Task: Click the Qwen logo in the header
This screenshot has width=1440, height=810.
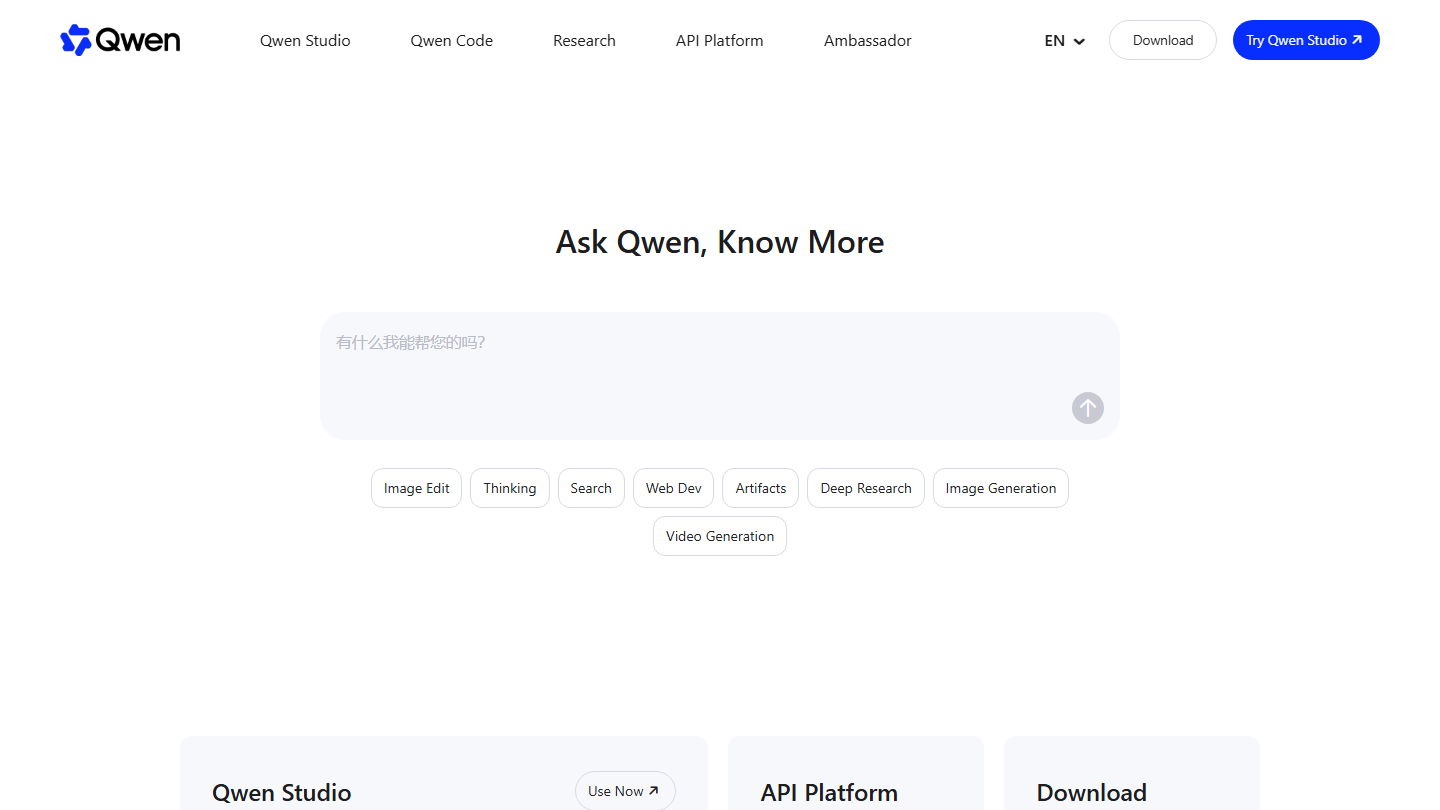Action: pos(120,40)
